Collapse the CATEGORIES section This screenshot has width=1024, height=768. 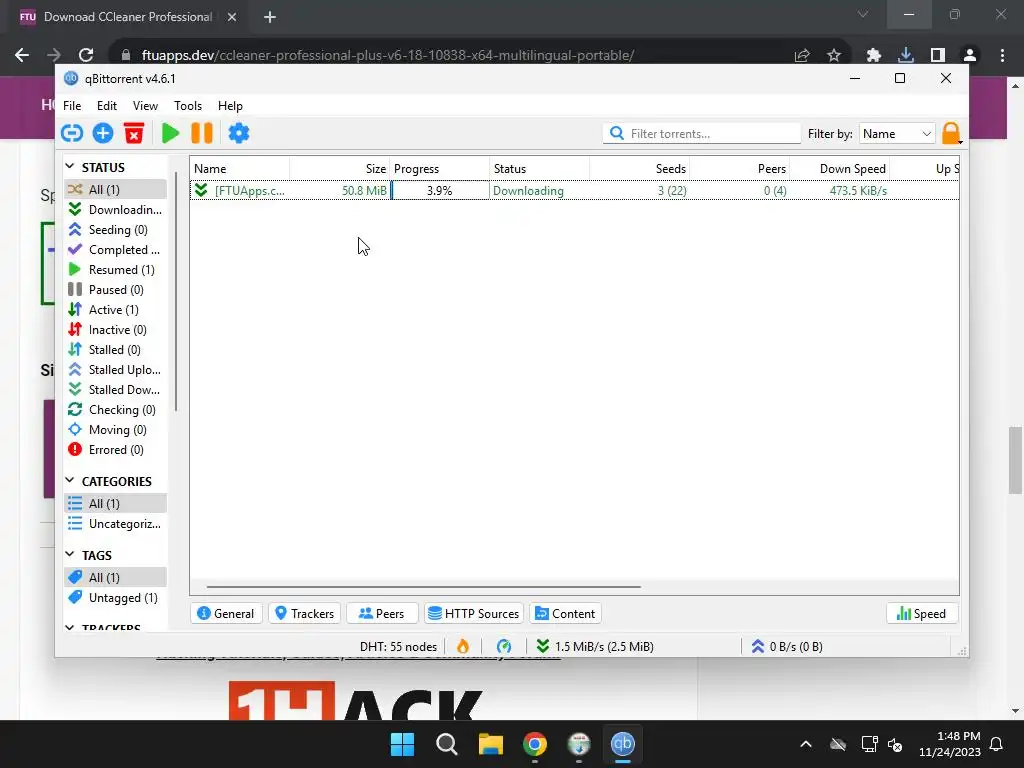click(x=70, y=481)
